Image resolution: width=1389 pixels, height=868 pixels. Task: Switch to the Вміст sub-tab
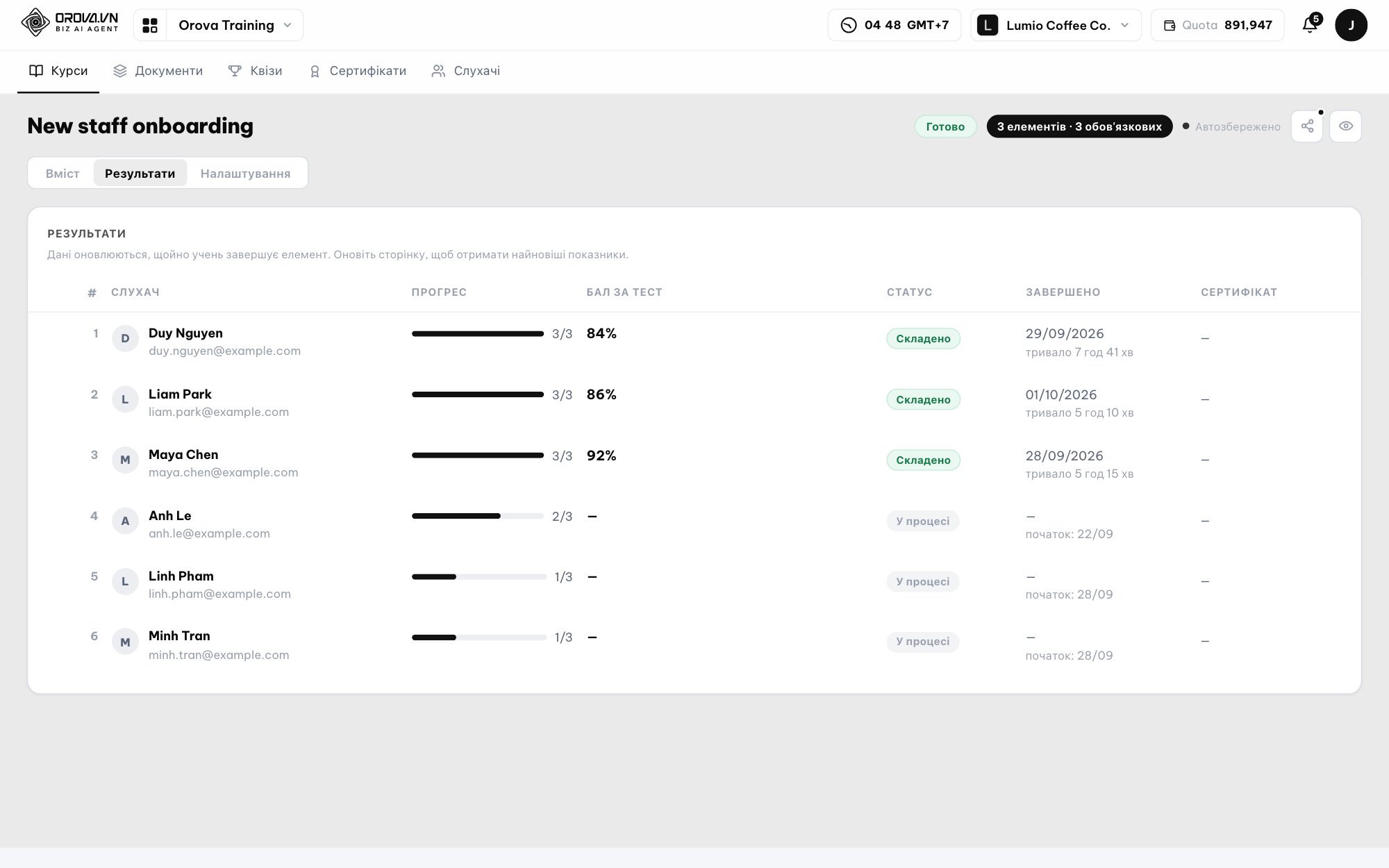(63, 173)
